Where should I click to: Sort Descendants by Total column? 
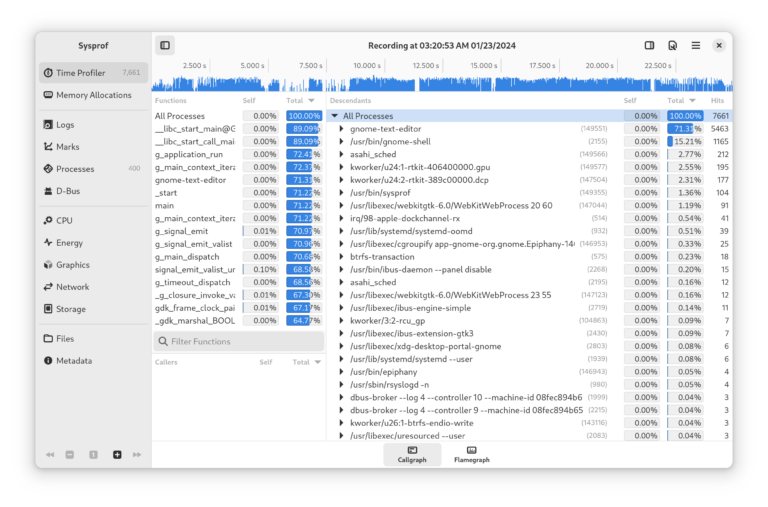click(681, 100)
